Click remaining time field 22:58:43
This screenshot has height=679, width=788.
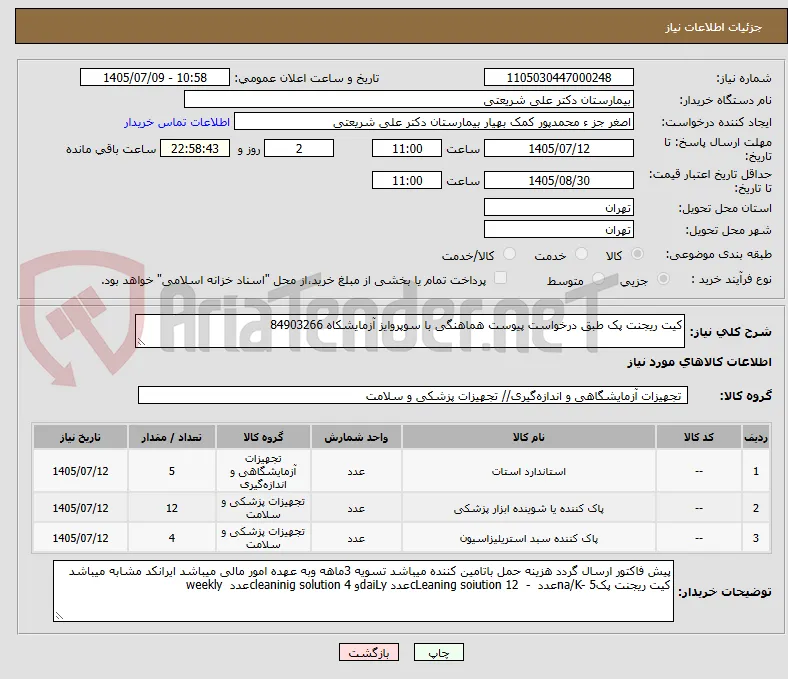[x=195, y=148]
